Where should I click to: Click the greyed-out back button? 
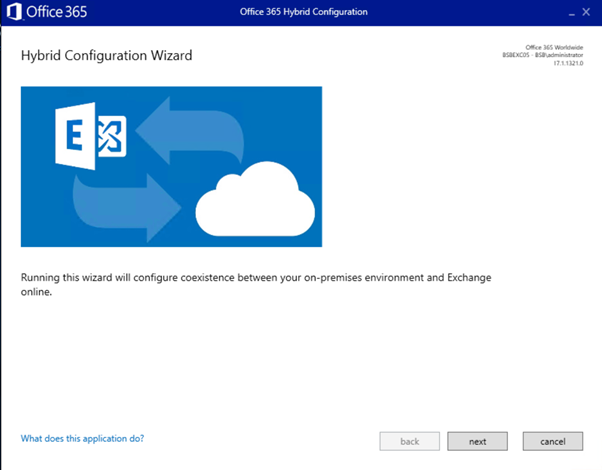tap(409, 441)
